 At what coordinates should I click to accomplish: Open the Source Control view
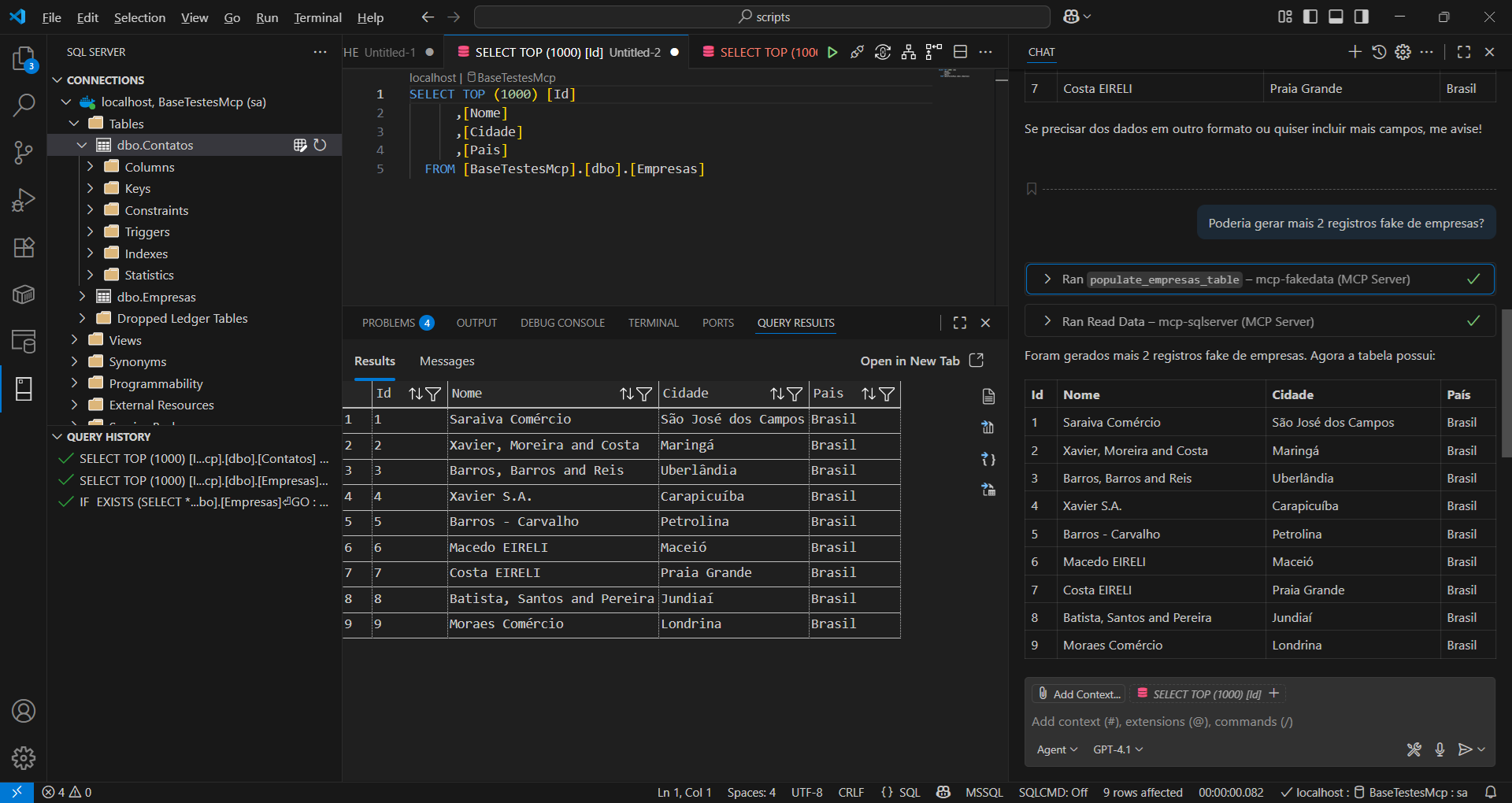[x=24, y=153]
